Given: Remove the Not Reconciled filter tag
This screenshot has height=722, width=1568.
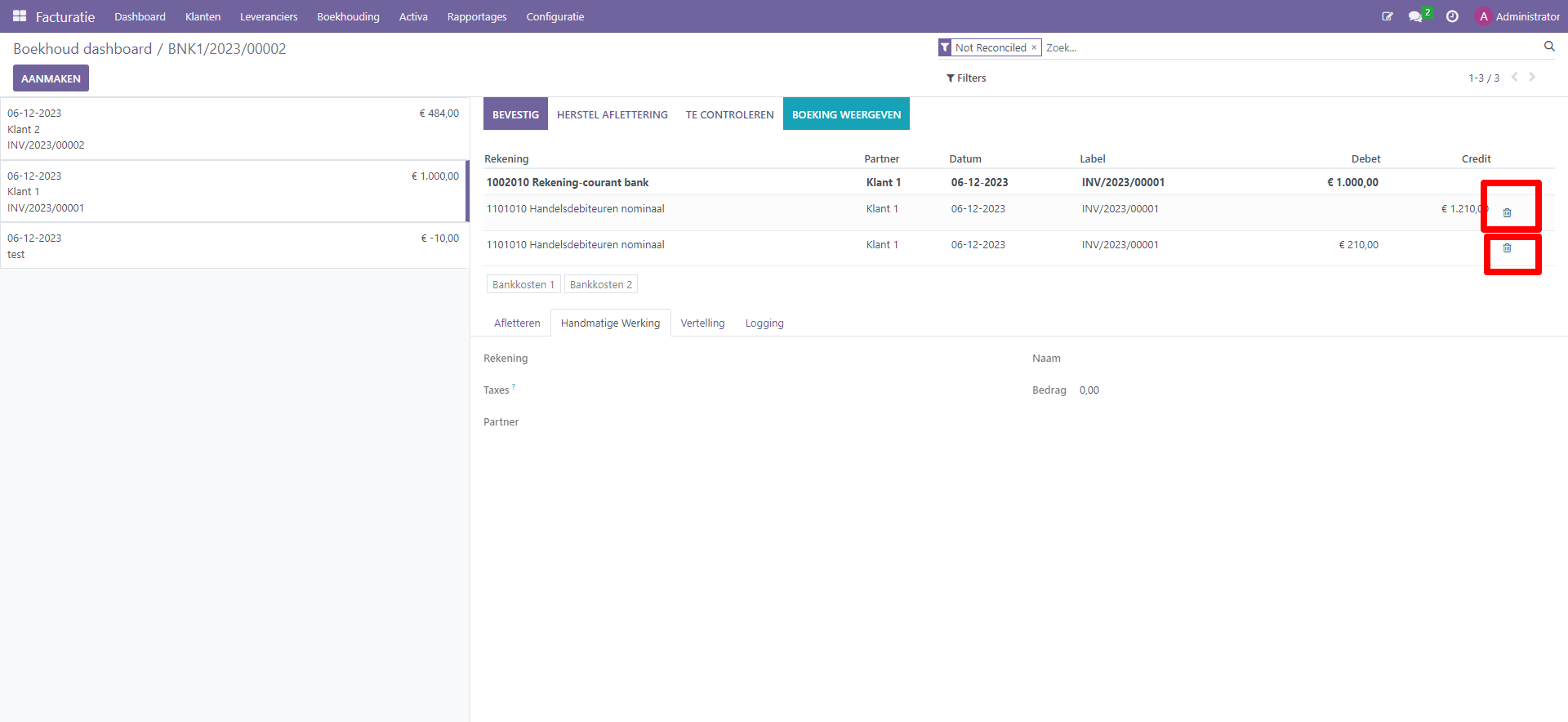Looking at the screenshot, I should click(1034, 47).
